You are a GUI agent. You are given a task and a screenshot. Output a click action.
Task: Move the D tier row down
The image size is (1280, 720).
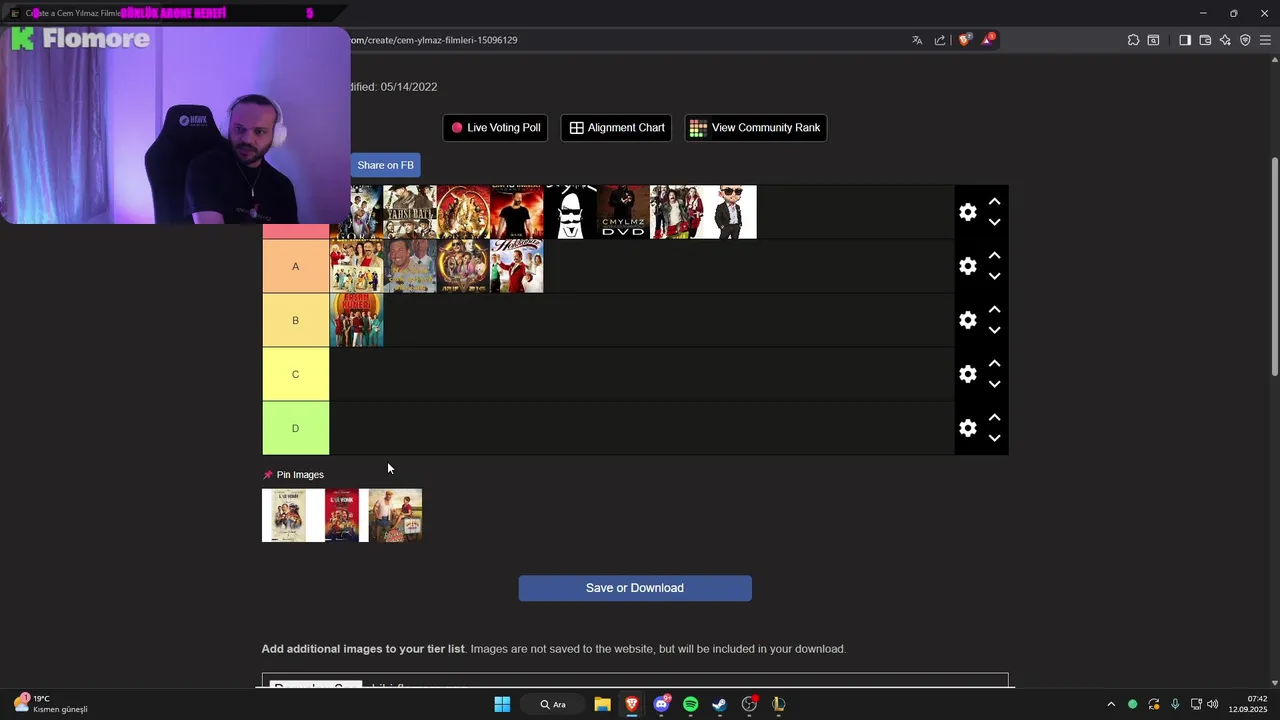pos(994,439)
